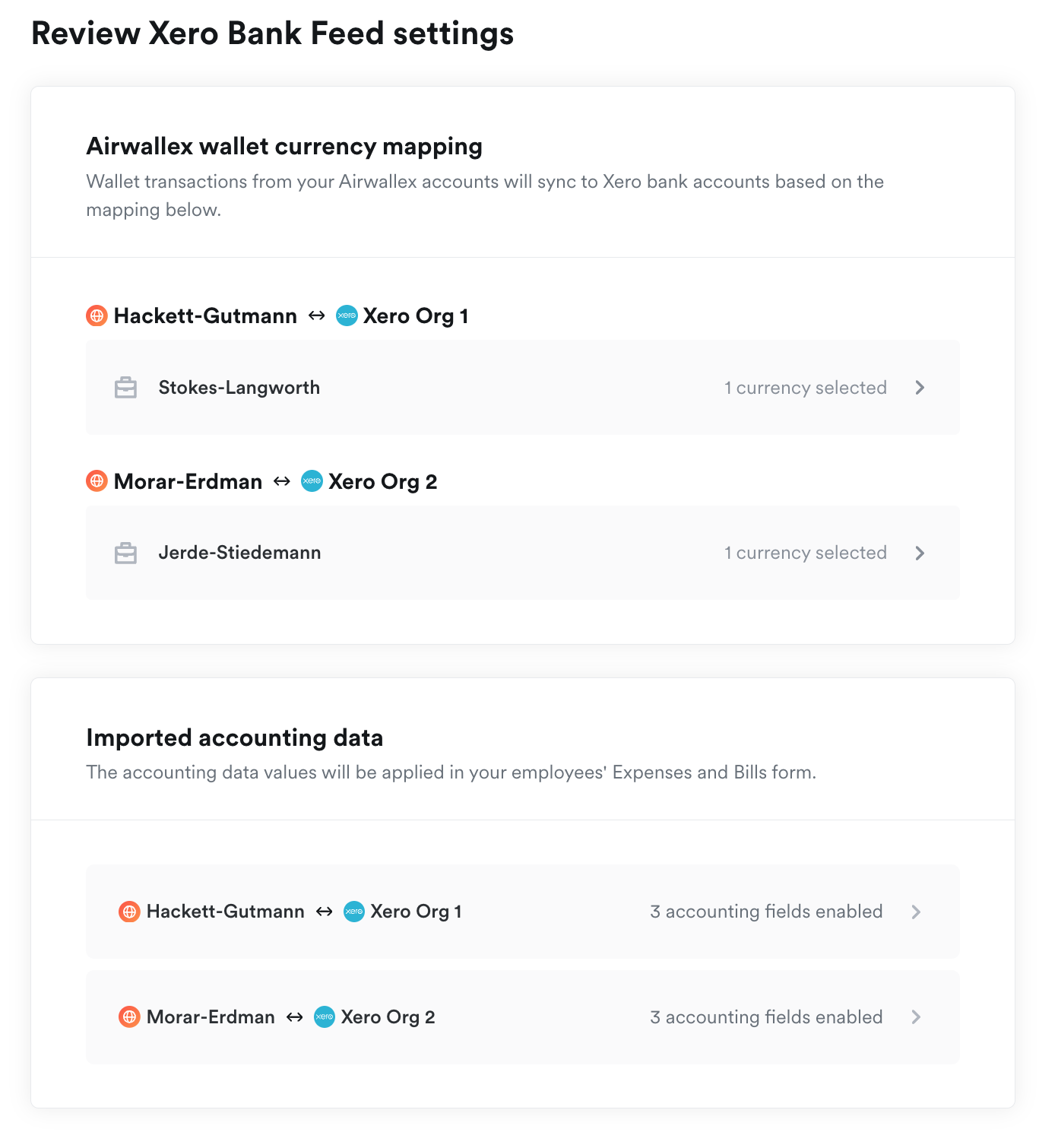This screenshot has width=1058, height=1148.
Task: Click the orange Airwallex icon beside Morar-Erdman heading
Action: pos(97,481)
